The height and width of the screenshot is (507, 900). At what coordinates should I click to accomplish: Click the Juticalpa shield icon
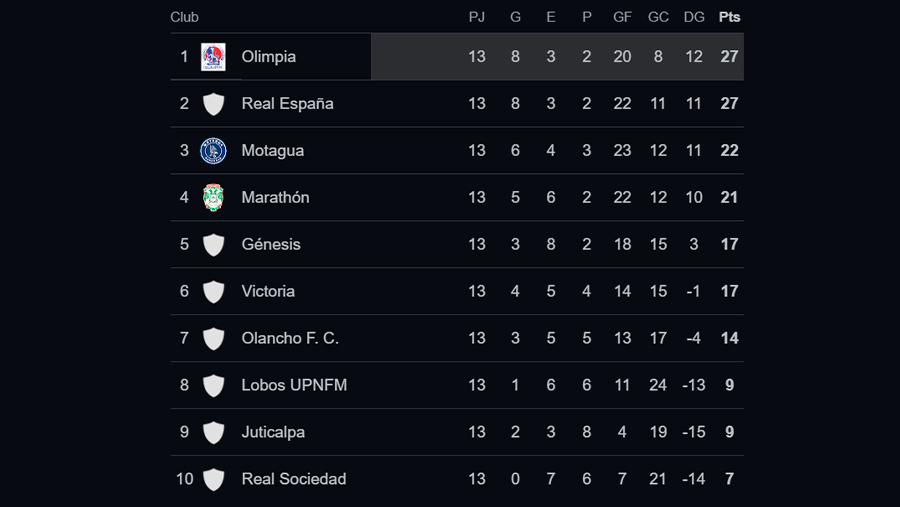(214, 432)
